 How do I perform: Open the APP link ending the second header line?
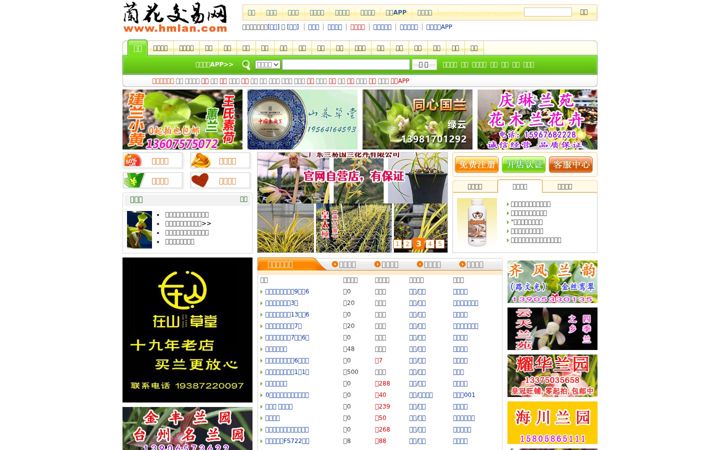[439, 27]
